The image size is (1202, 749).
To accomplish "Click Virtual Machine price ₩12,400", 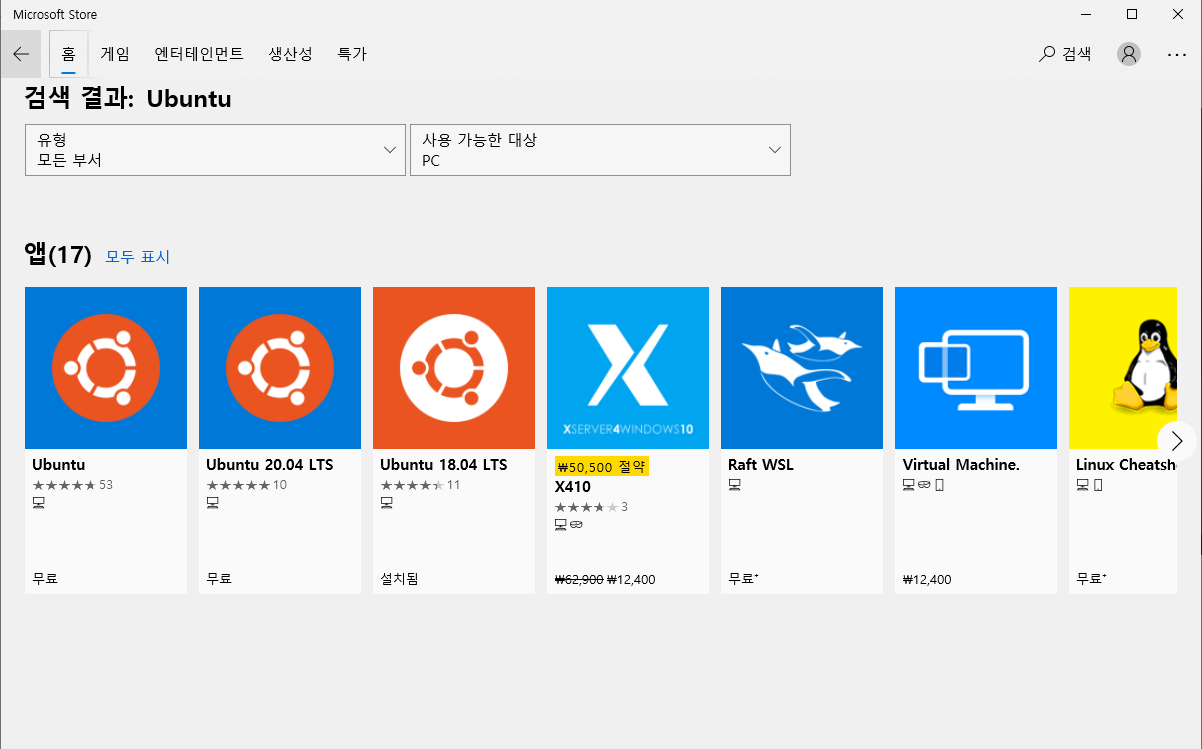I will 927,579.
